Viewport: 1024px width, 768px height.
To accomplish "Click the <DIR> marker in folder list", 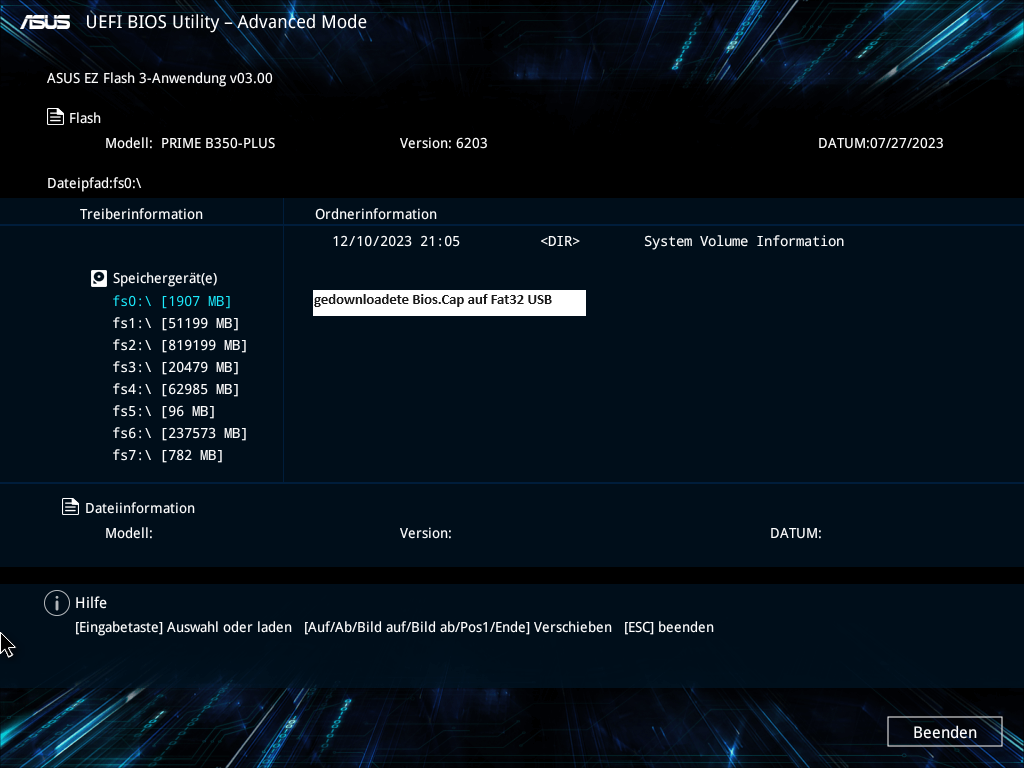I will pyautogui.click(x=560, y=242).
